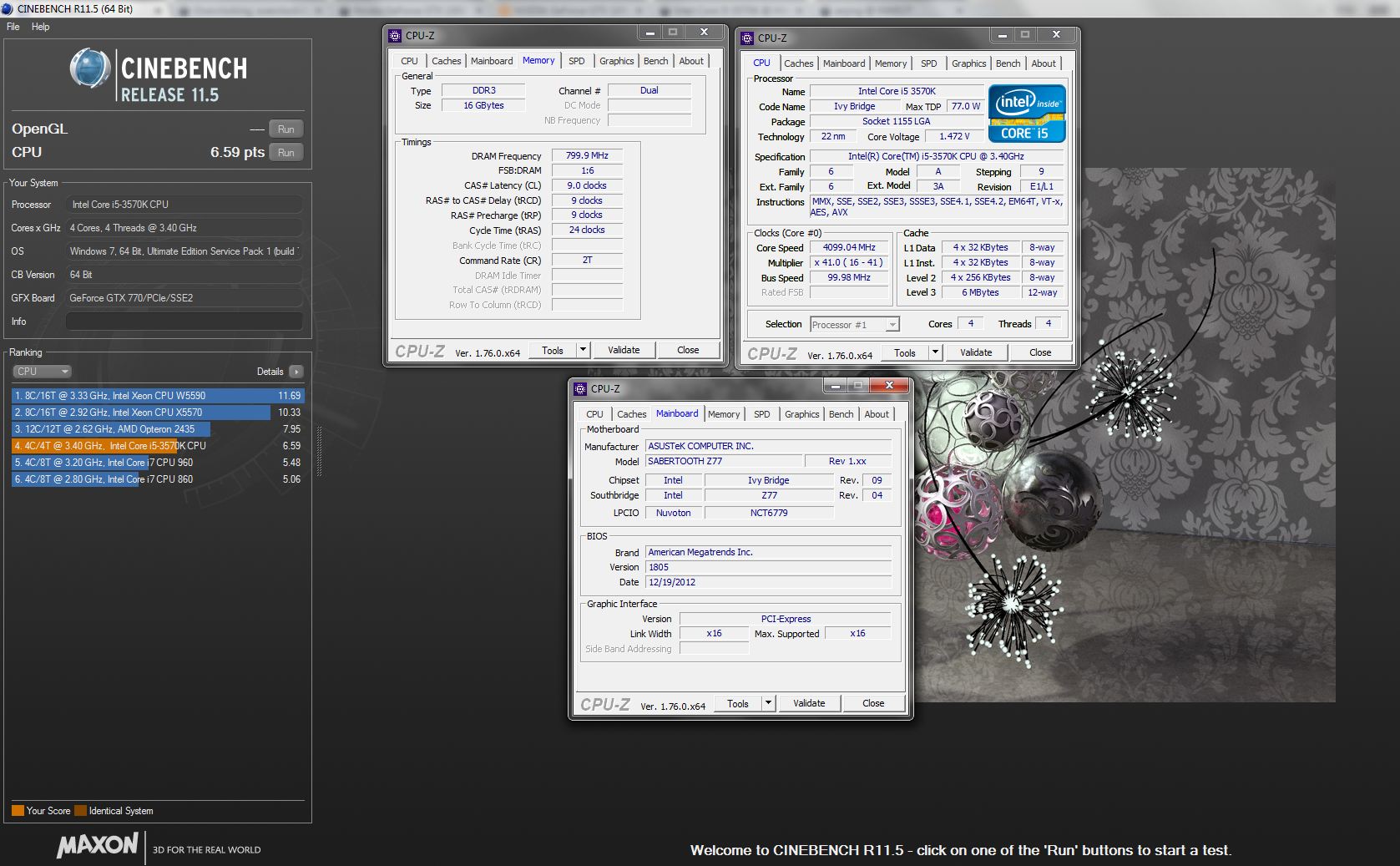Open Bench tab in Mainboard CPU-Z window
1400x866 pixels.
[841, 414]
